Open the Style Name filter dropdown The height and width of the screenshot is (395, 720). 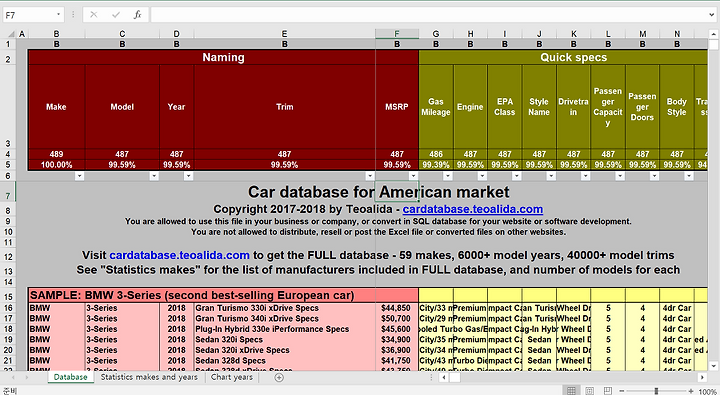[551, 176]
